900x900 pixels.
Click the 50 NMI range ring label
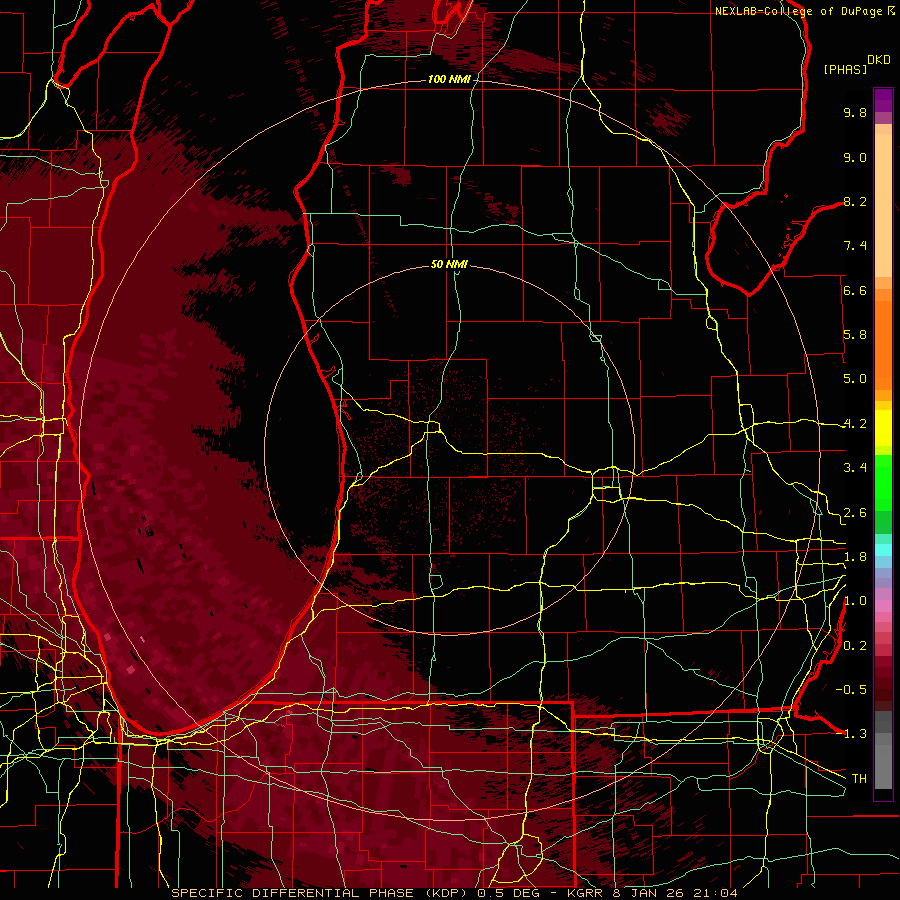(x=449, y=264)
